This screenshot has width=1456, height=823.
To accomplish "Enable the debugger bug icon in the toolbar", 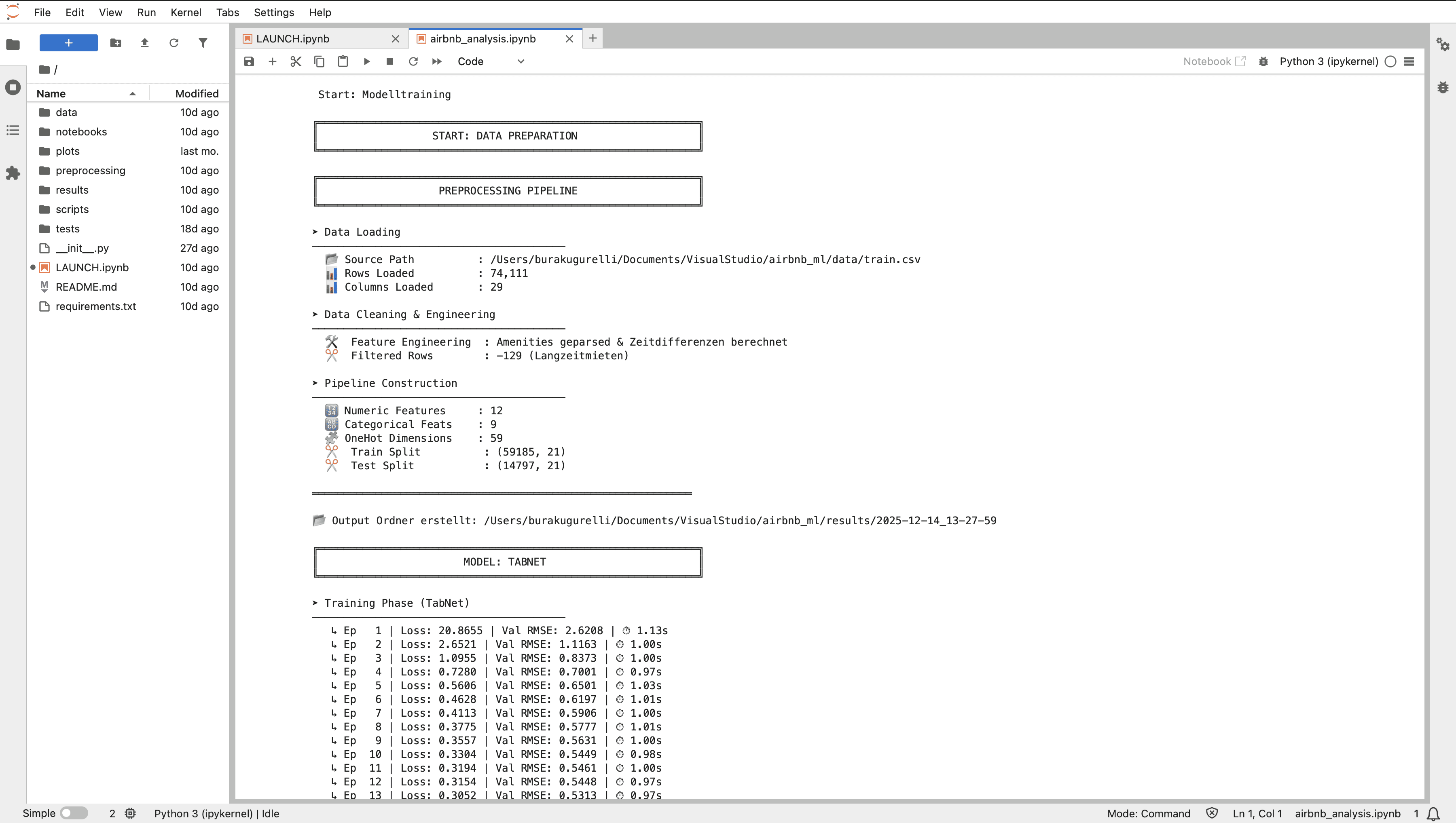I will pyautogui.click(x=1263, y=61).
